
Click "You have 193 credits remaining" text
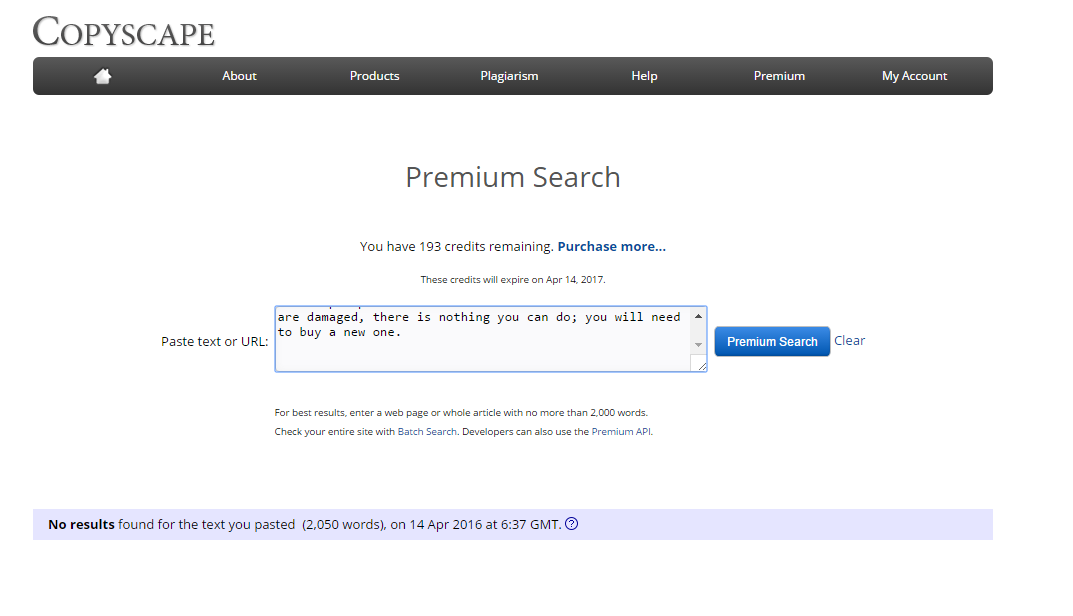(456, 246)
